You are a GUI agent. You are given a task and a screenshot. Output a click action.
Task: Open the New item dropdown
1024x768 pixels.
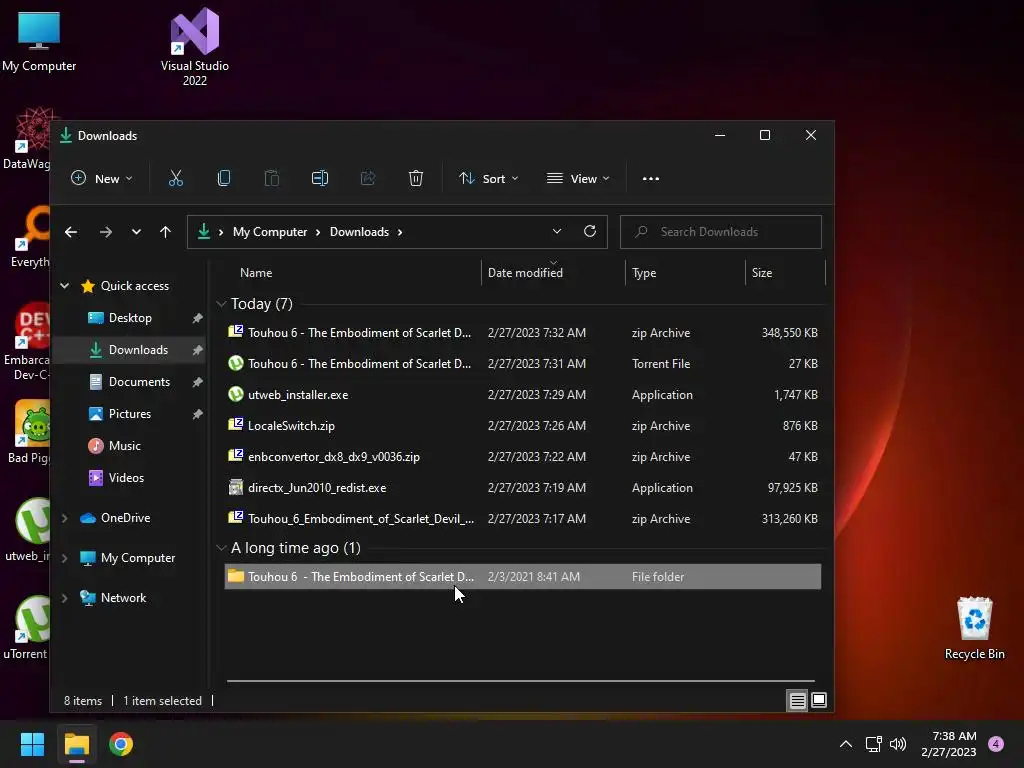click(101, 178)
